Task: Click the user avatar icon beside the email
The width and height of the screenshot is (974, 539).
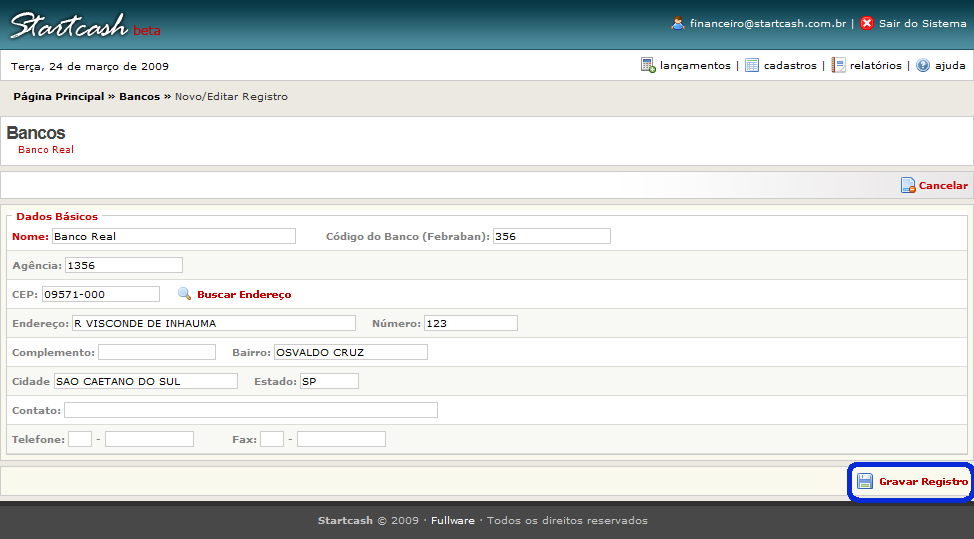Action: (x=678, y=23)
